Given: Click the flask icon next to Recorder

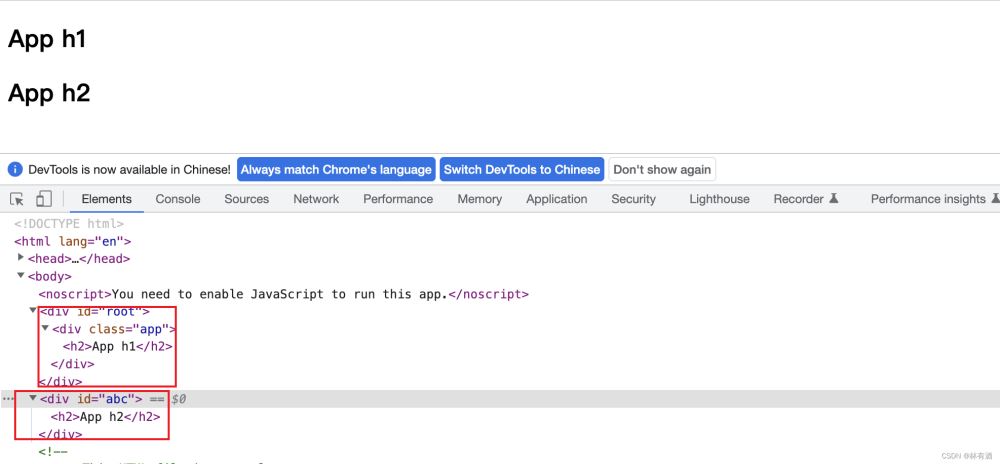Looking at the screenshot, I should click(x=833, y=199).
